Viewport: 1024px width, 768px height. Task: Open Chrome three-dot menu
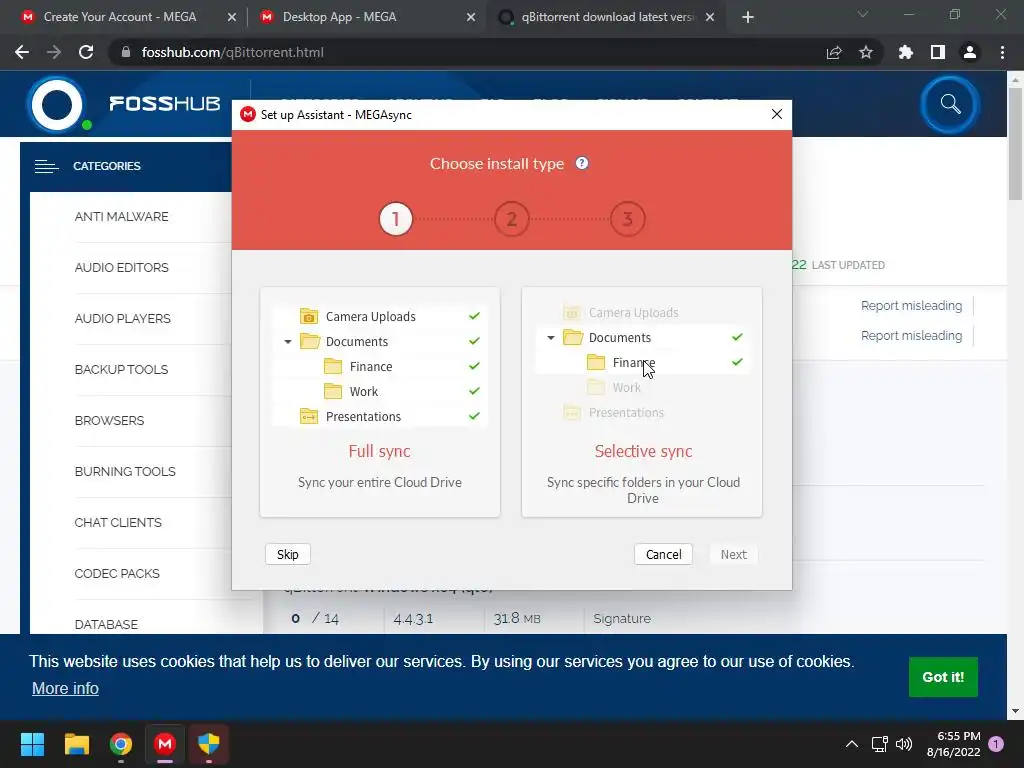[1002, 52]
